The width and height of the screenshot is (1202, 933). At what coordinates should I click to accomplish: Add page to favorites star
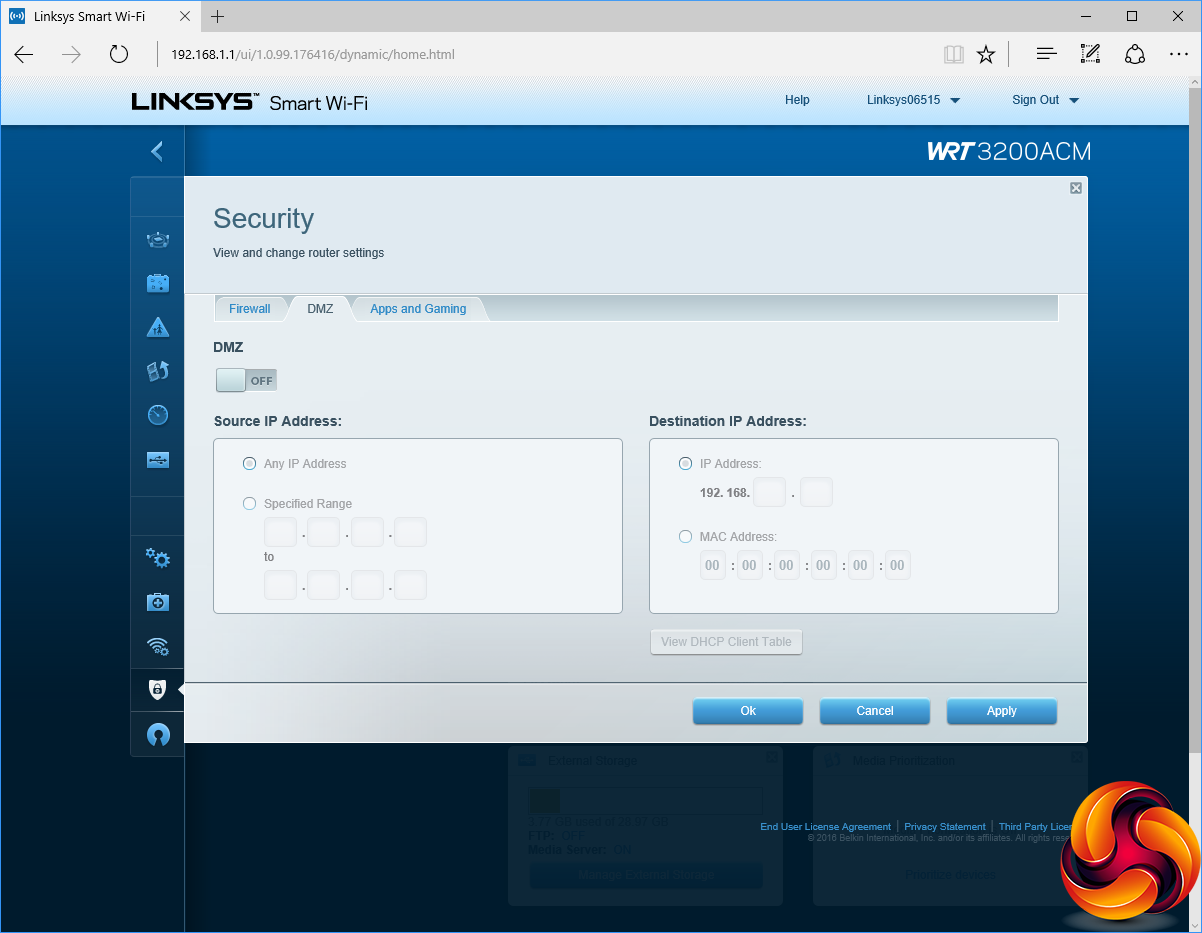click(x=986, y=54)
